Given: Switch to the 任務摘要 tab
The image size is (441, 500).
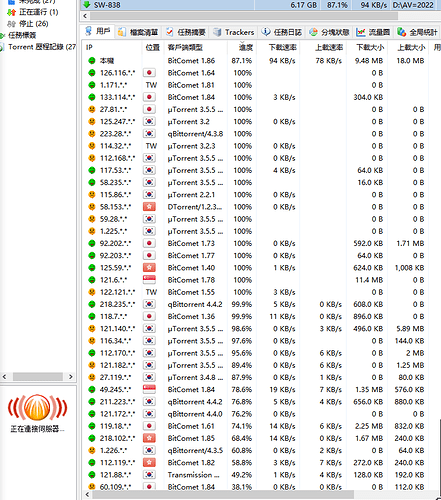Looking at the screenshot, I should coord(186,32).
